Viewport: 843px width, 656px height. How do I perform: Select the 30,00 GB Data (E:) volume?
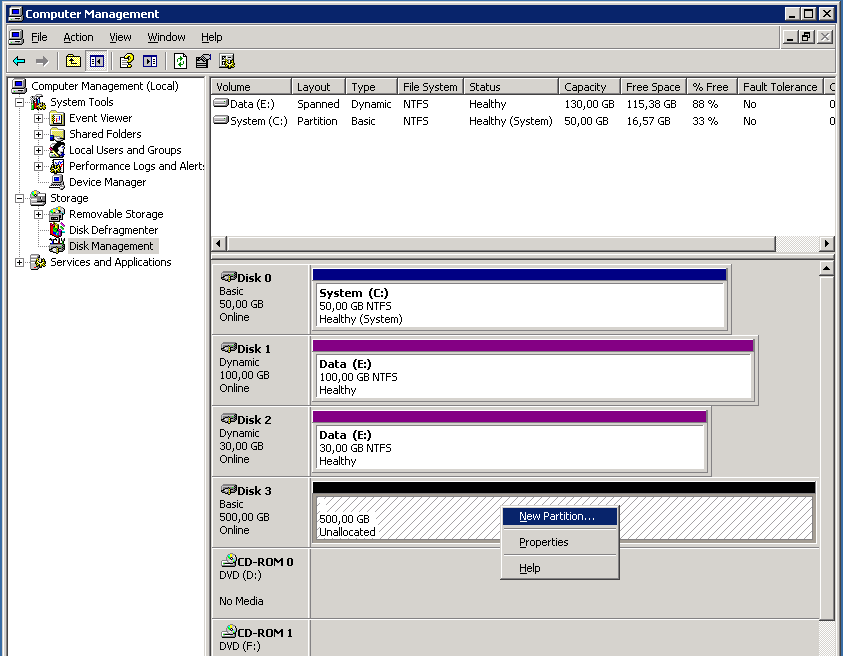(509, 441)
